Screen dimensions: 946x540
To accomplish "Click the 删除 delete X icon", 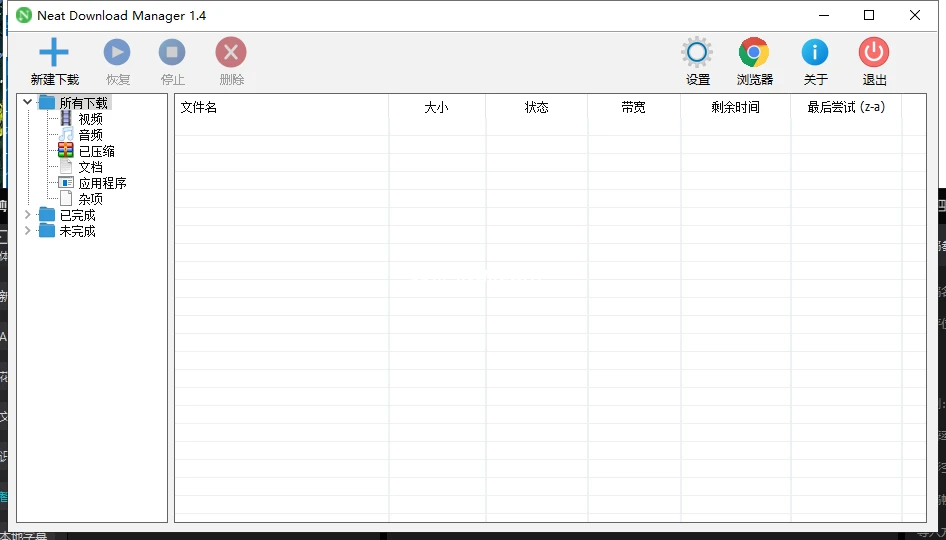I will (x=231, y=52).
